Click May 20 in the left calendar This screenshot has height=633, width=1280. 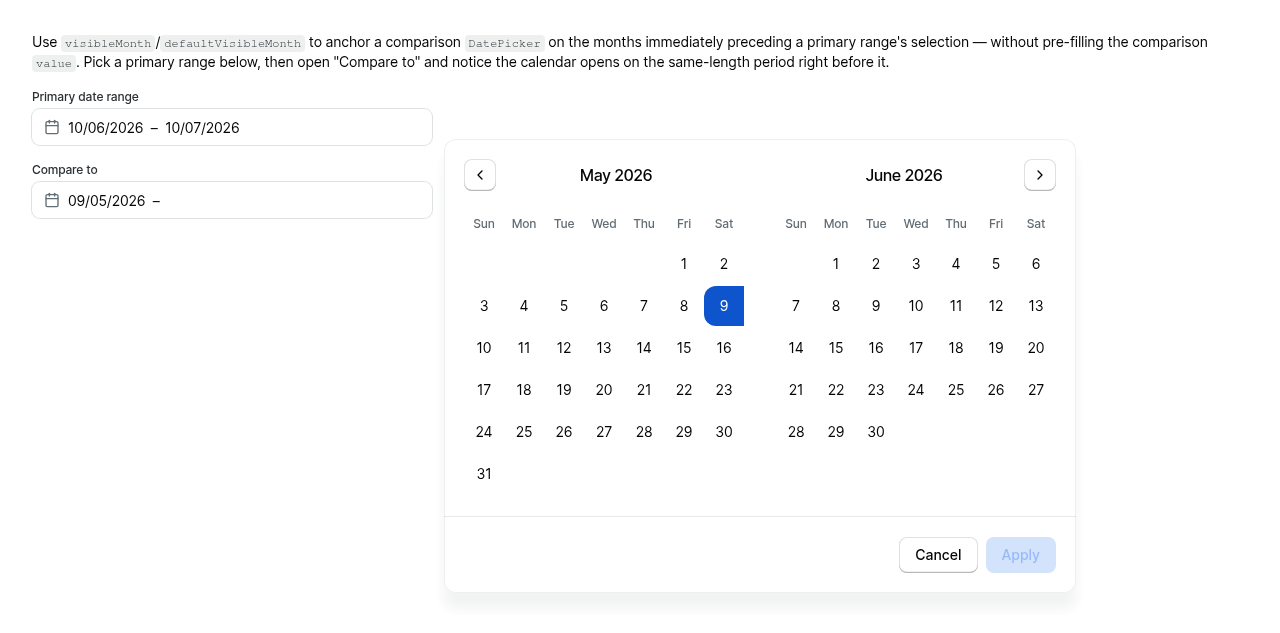[x=604, y=390]
